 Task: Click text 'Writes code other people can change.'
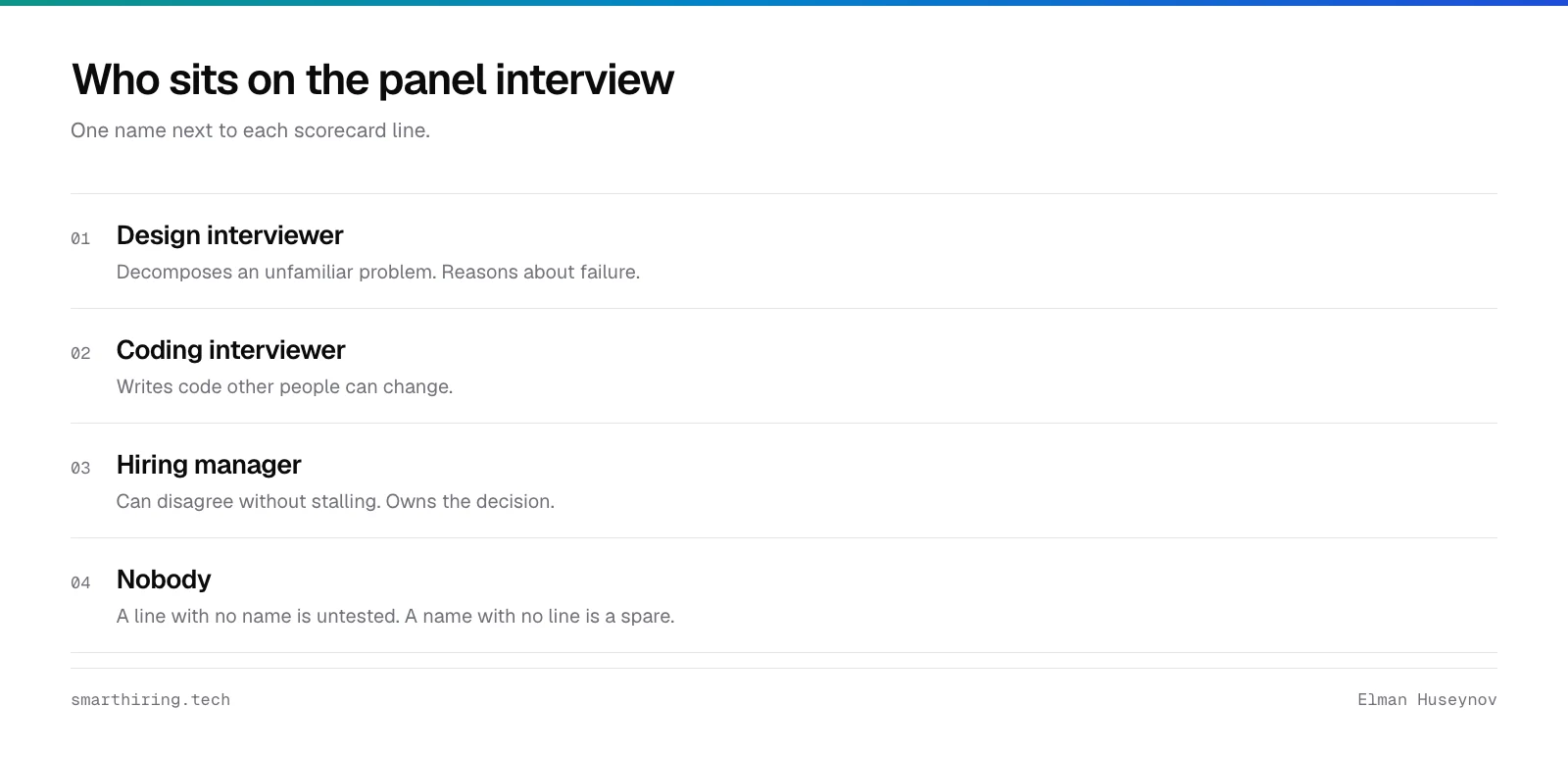pos(284,386)
